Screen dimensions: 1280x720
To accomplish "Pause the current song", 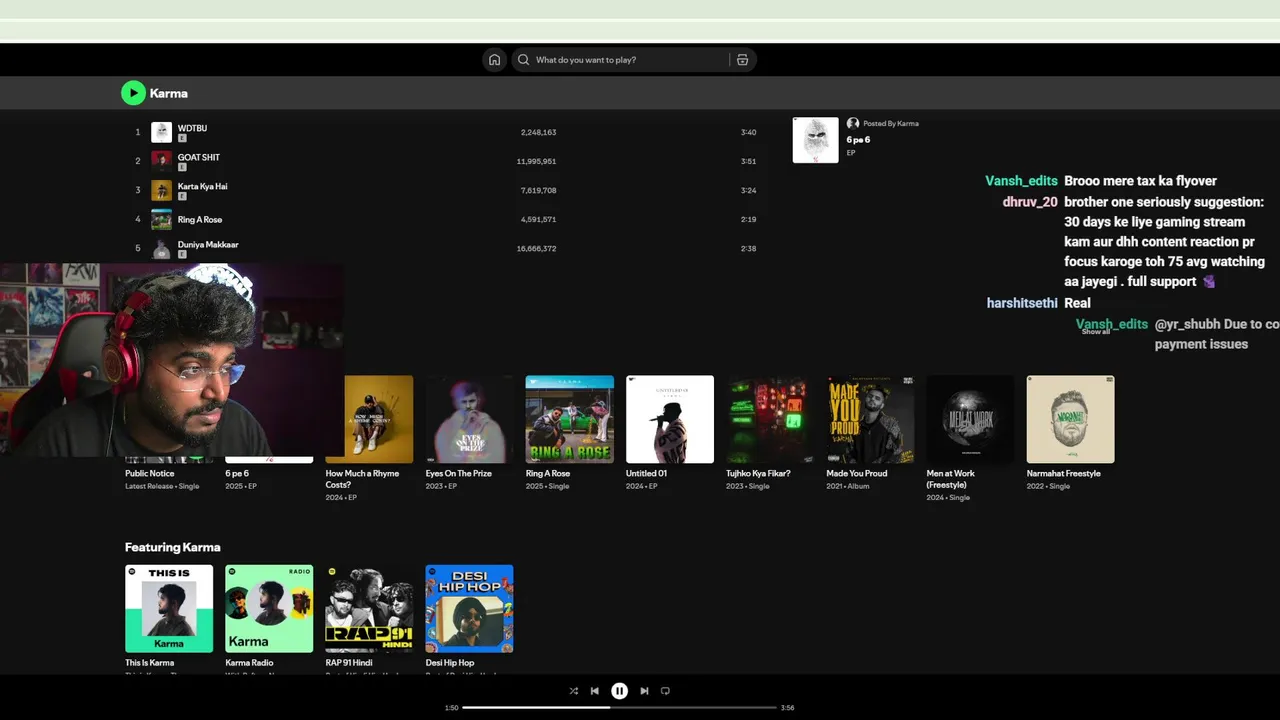I will click(619, 691).
